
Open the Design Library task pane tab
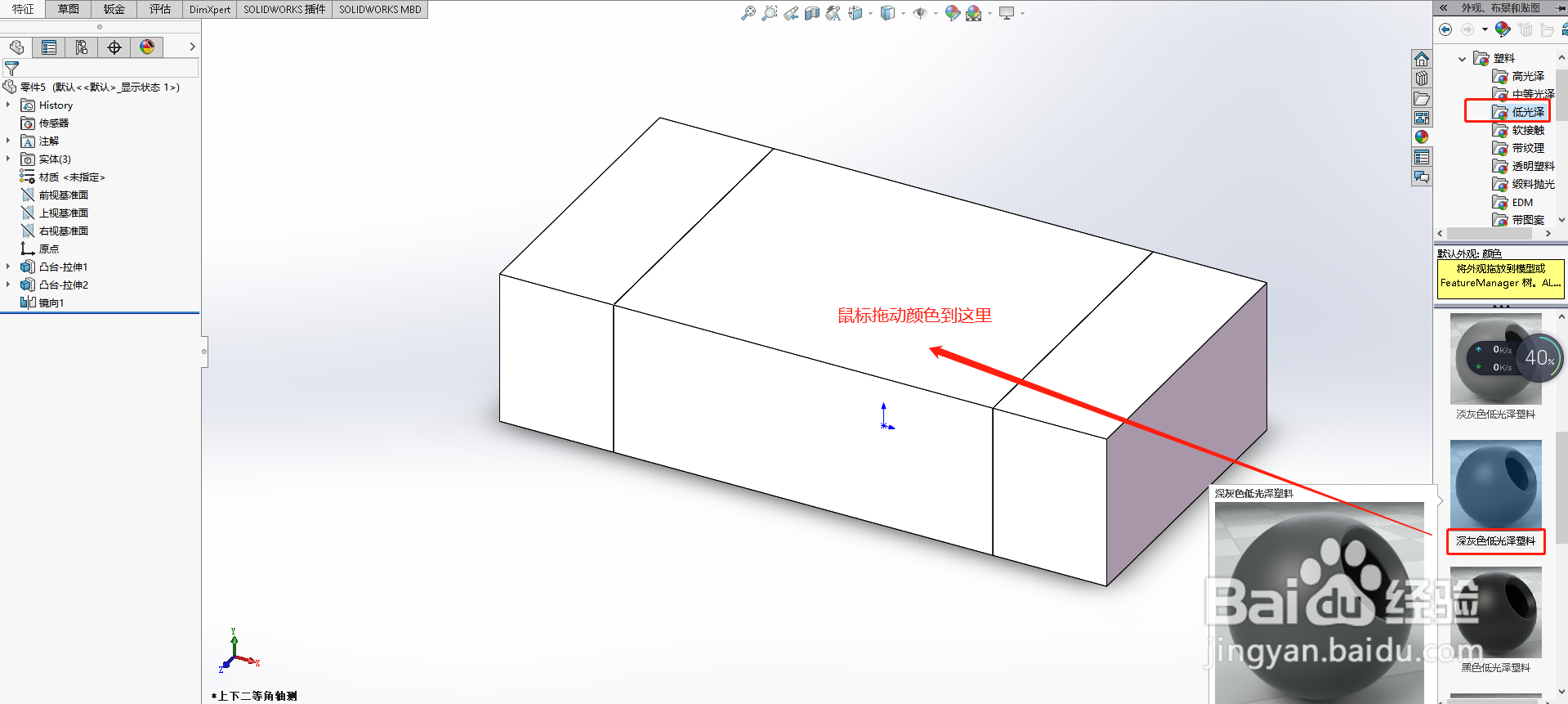(x=1422, y=78)
